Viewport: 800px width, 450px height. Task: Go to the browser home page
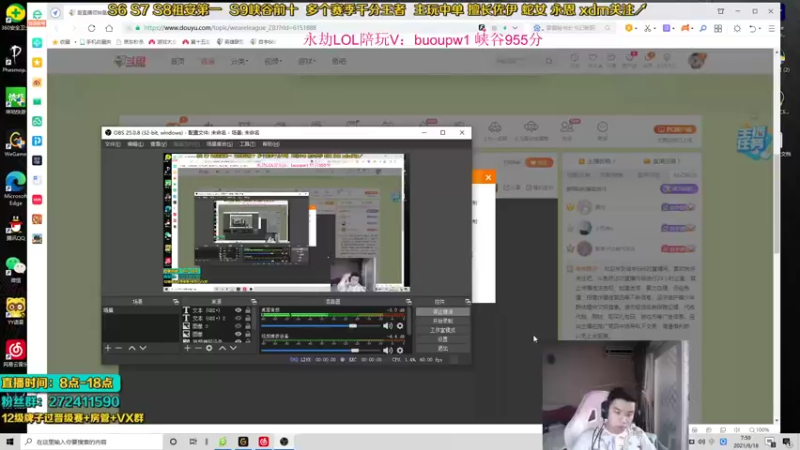point(109,28)
